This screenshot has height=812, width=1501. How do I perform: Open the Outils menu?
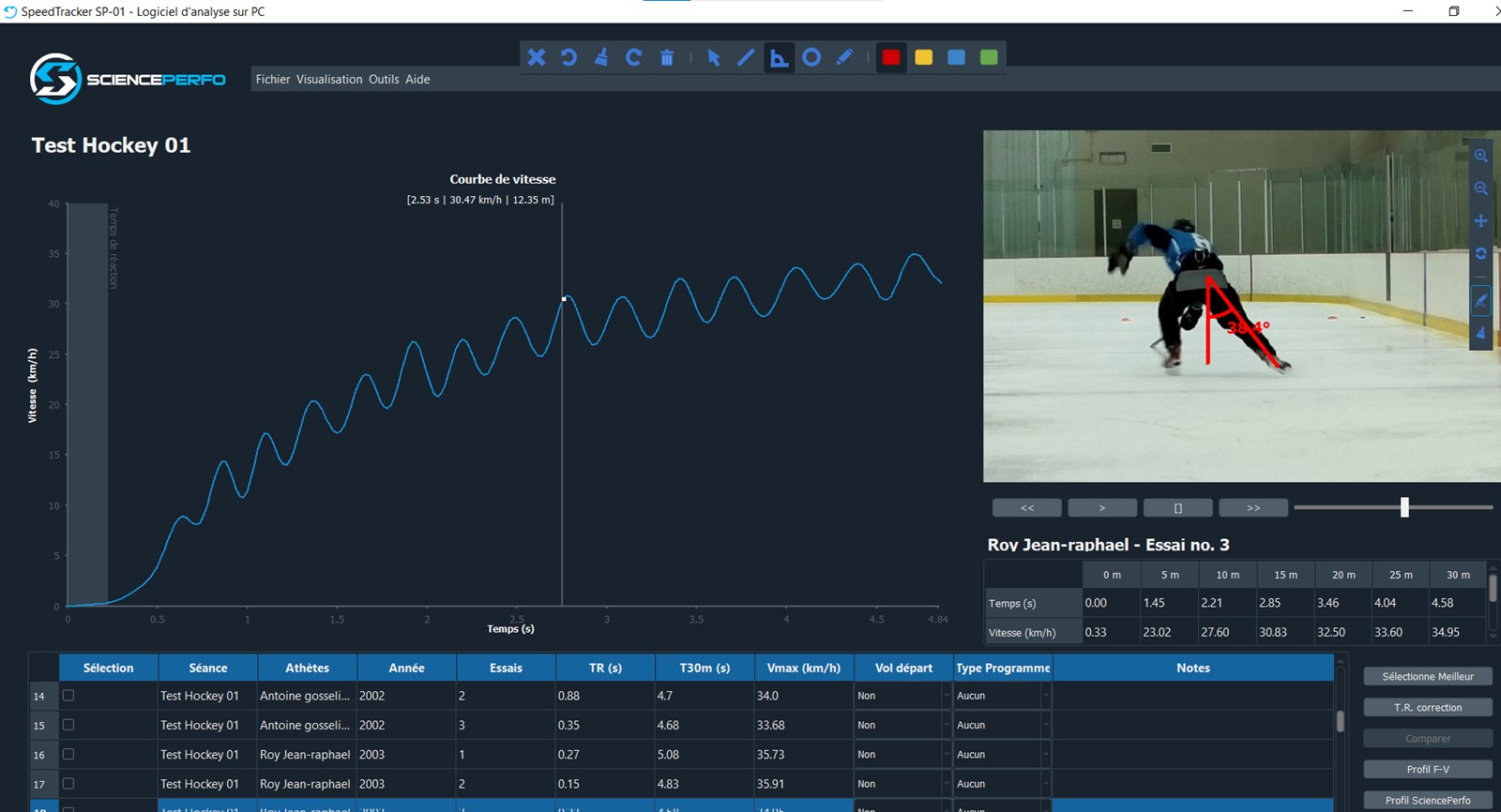(384, 80)
